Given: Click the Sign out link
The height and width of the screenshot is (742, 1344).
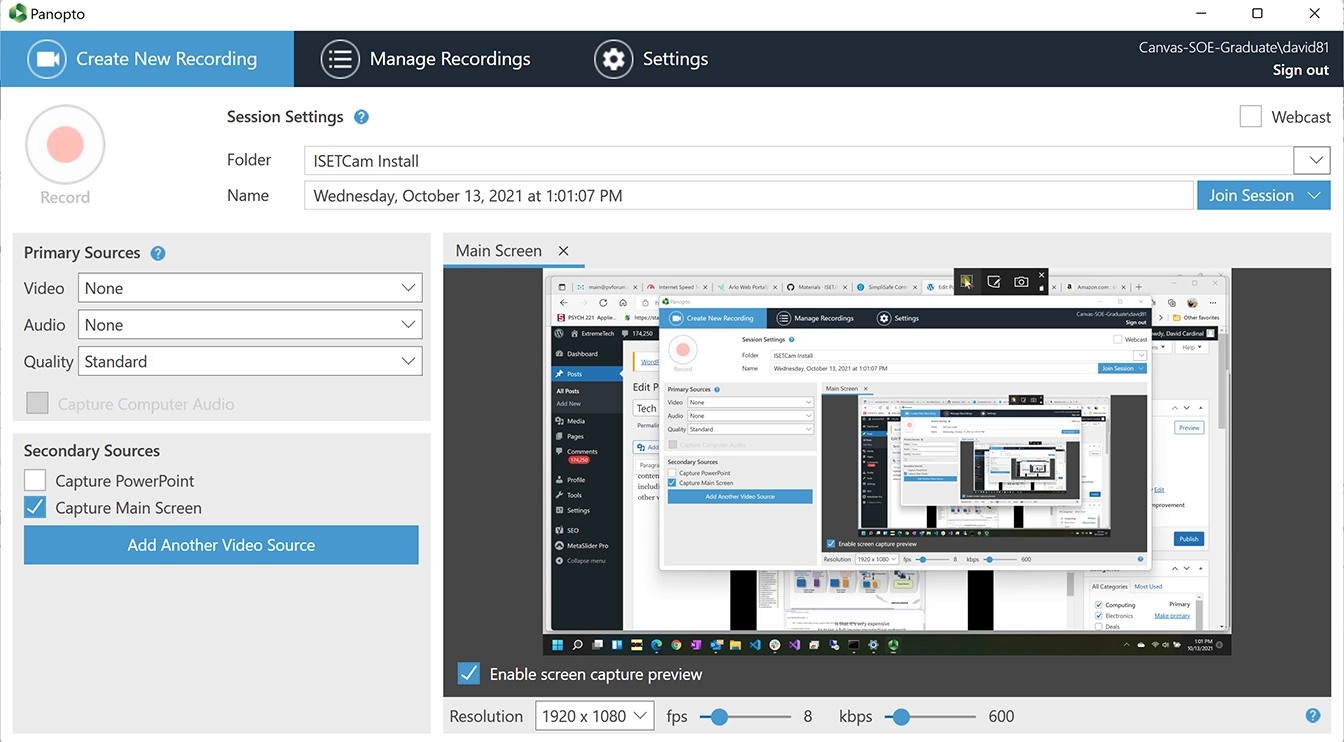Looking at the screenshot, I should [1300, 70].
